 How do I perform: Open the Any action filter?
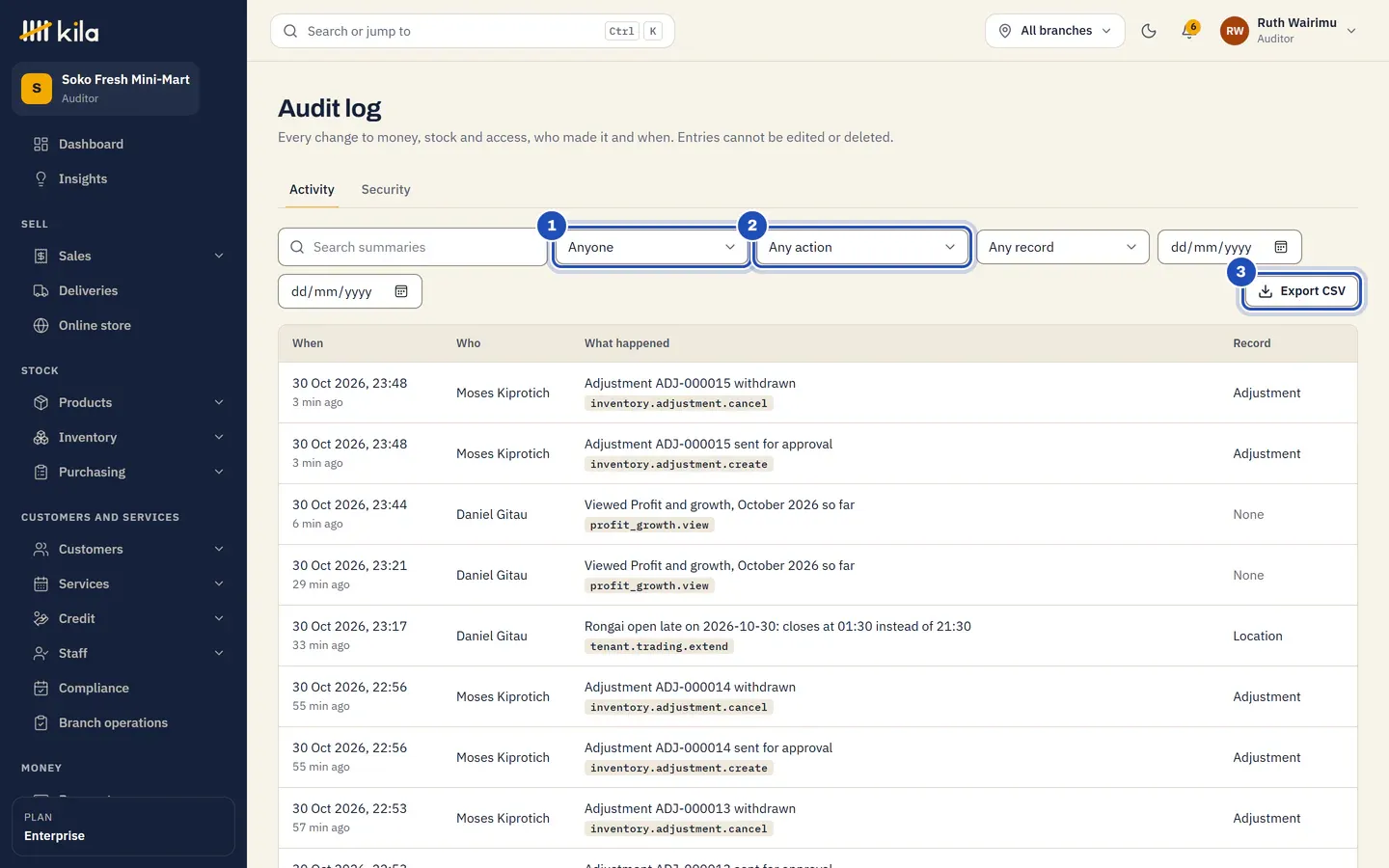tap(862, 247)
